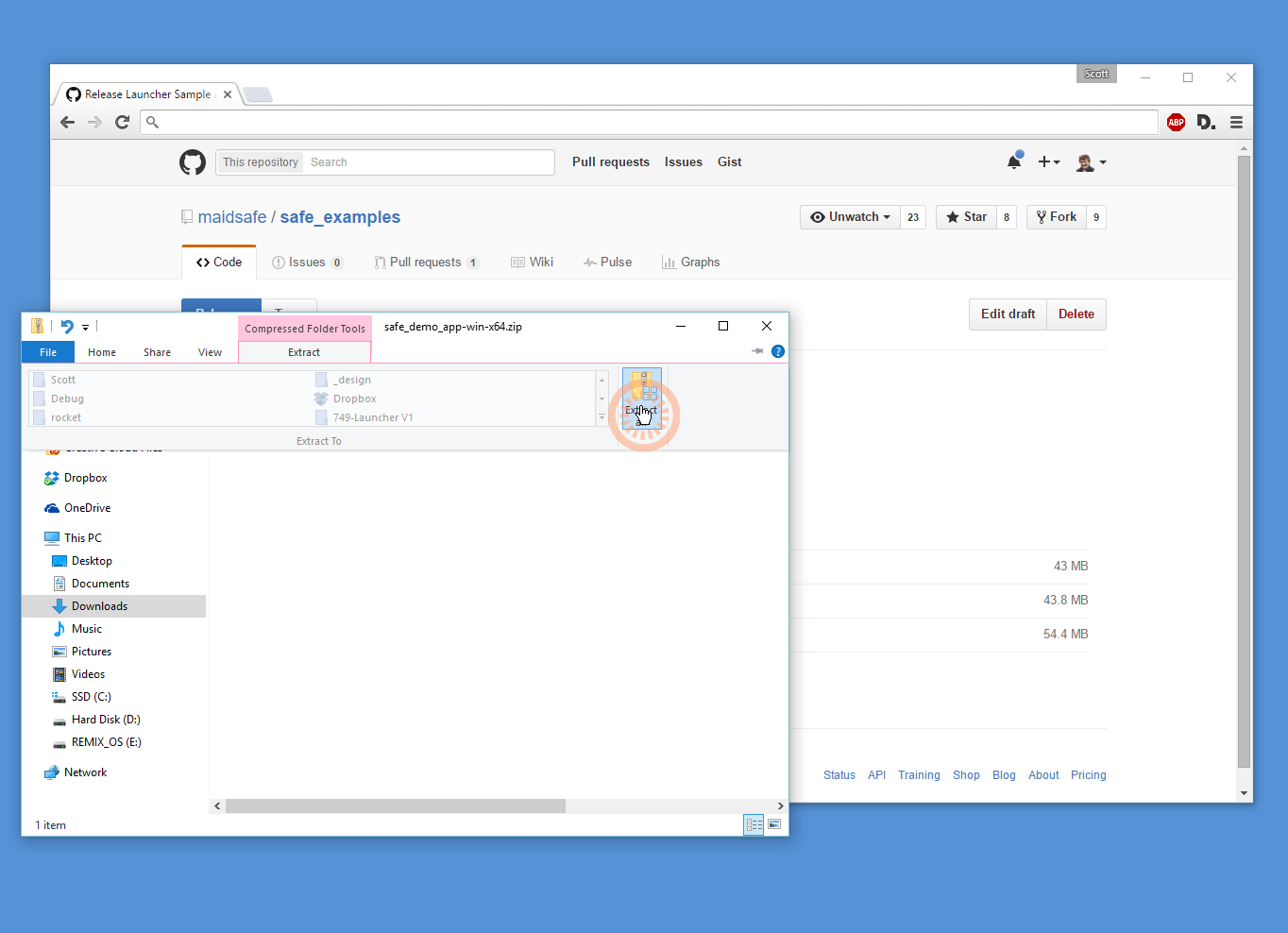1288x933 pixels.
Task: Click the scroll right arrow in Explorer
Action: [780, 806]
